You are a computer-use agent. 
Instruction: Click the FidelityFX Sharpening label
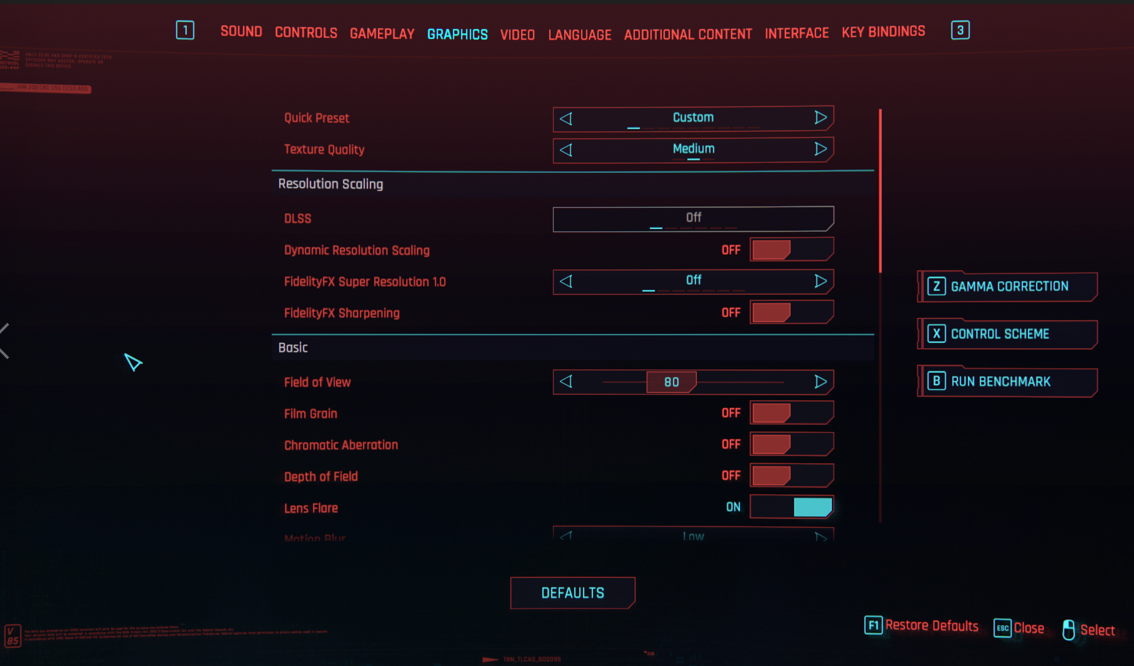[341, 313]
